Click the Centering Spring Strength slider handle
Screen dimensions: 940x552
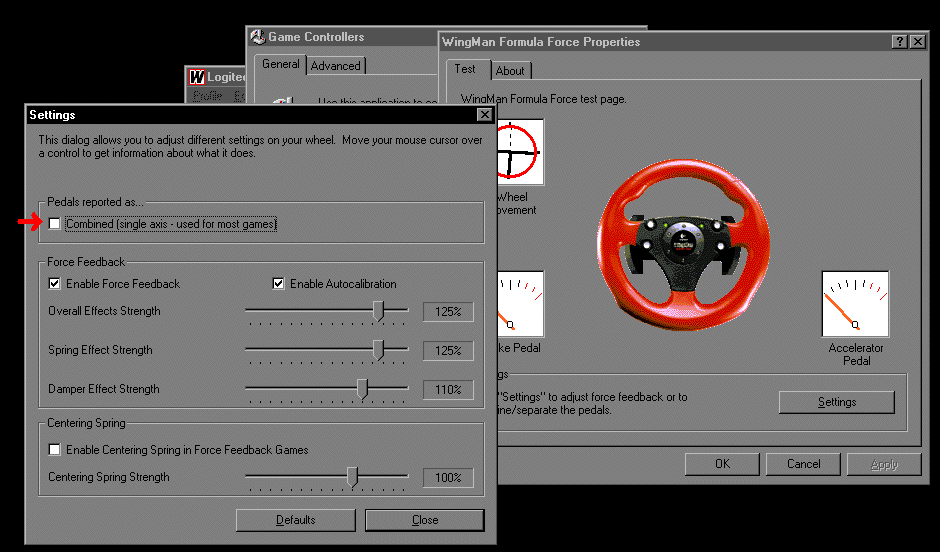pos(352,477)
